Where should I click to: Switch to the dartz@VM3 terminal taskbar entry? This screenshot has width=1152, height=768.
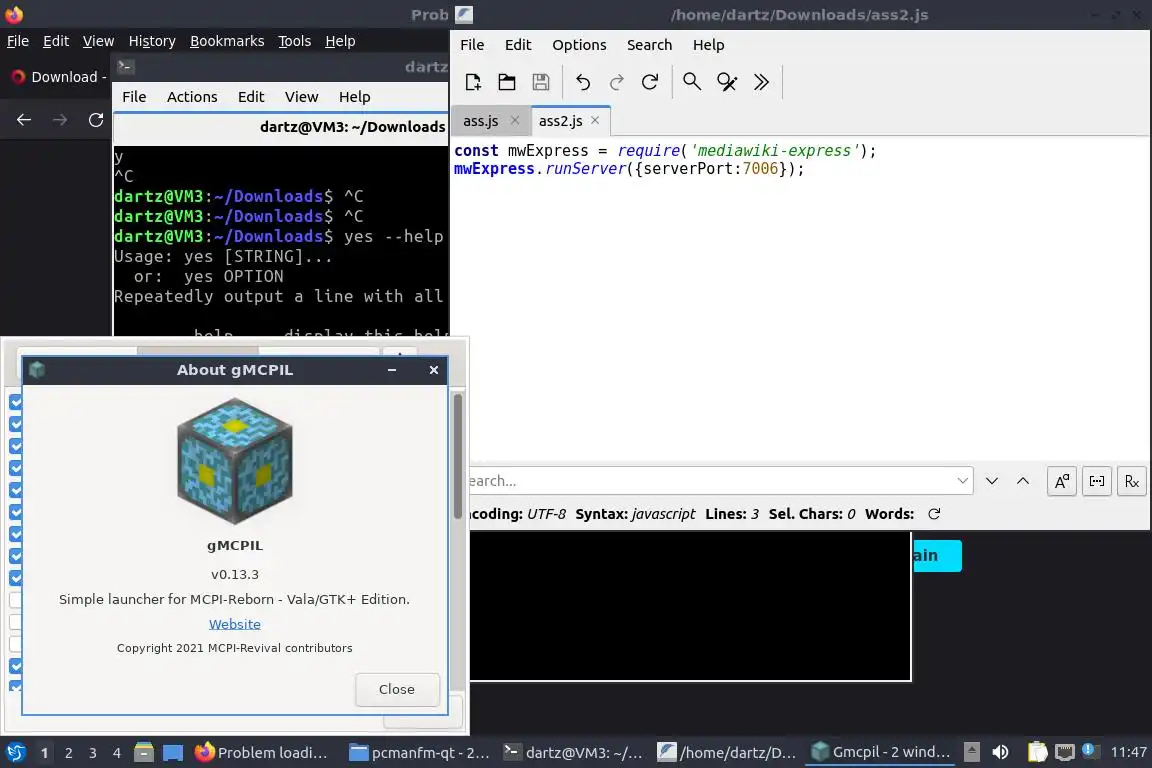pyautogui.click(x=573, y=752)
